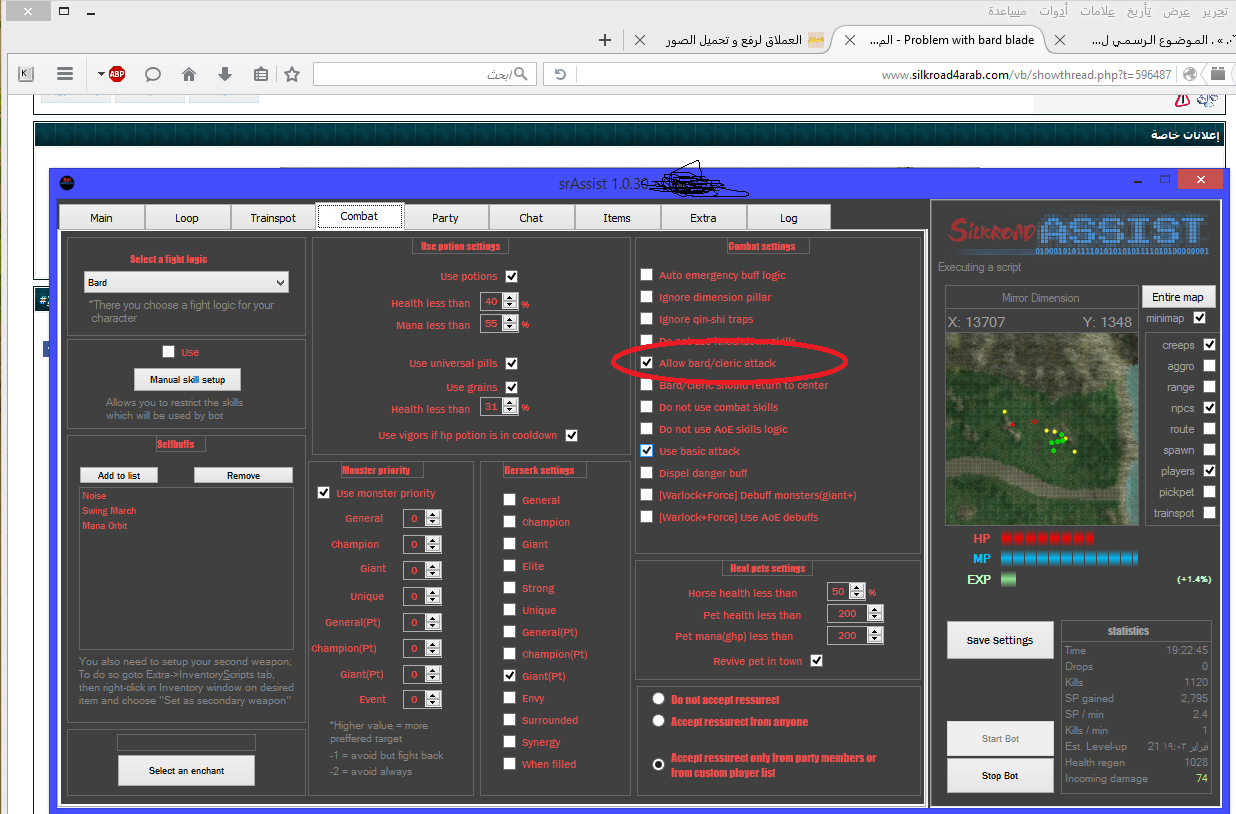Viewport: 1236px width, 814px height.
Task: Increase the Health less than 40 value
Action: (x=510, y=298)
